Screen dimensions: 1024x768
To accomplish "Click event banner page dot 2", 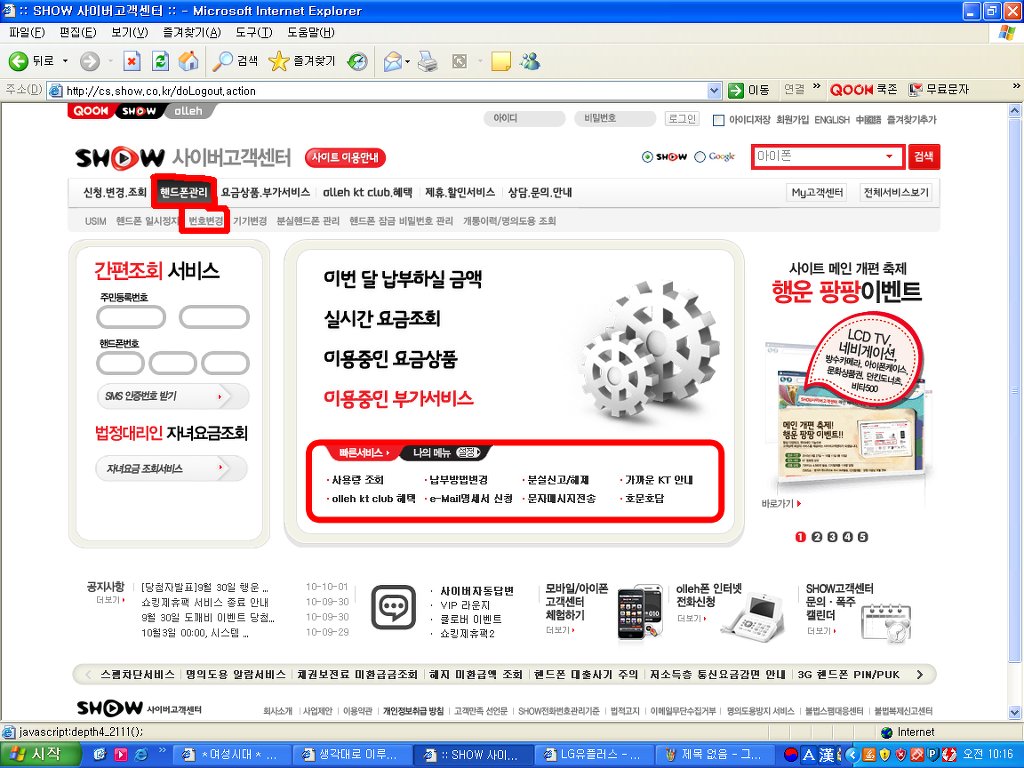I will [x=816, y=537].
